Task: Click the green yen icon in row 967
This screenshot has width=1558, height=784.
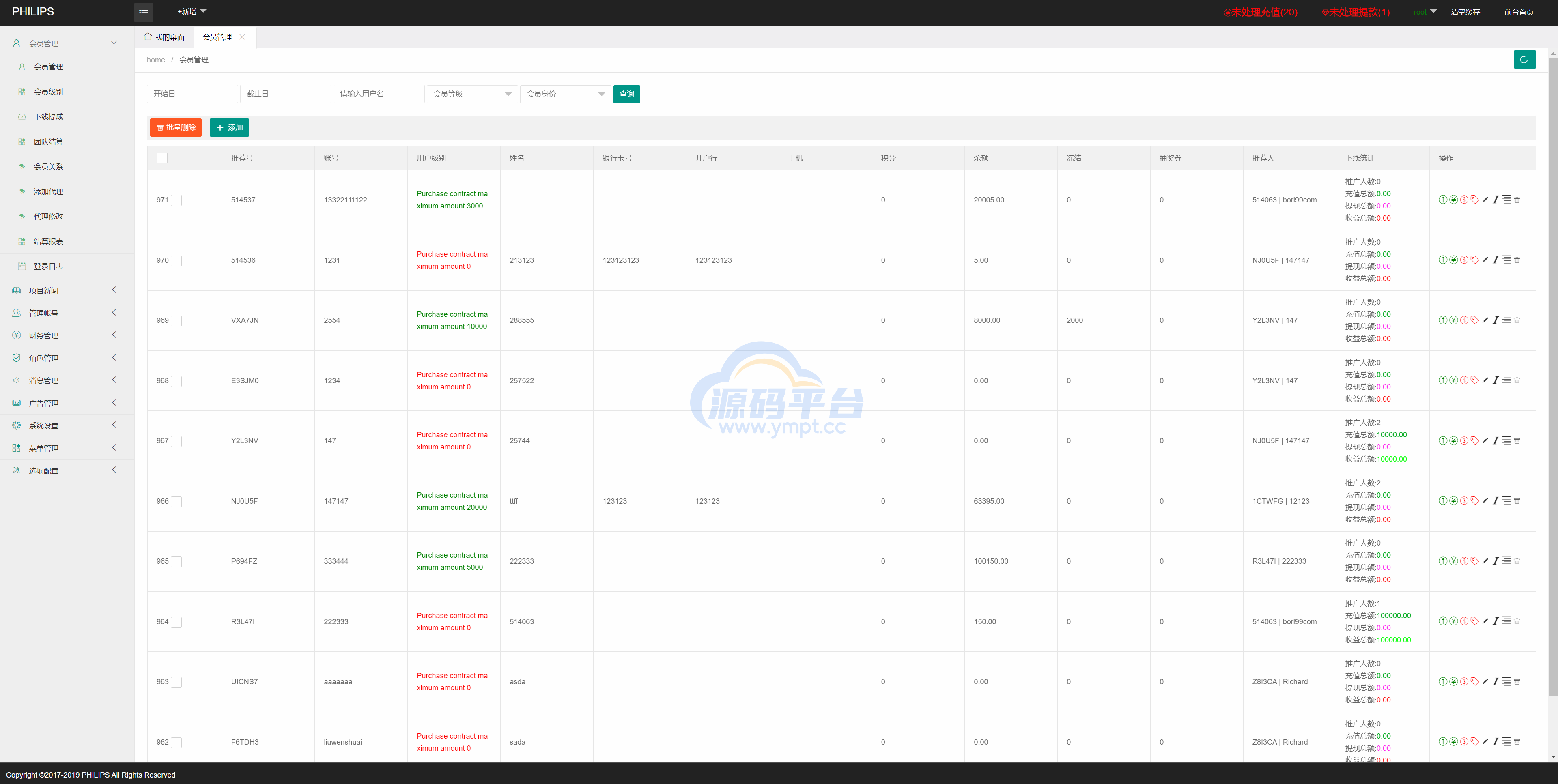Action: tap(1453, 440)
